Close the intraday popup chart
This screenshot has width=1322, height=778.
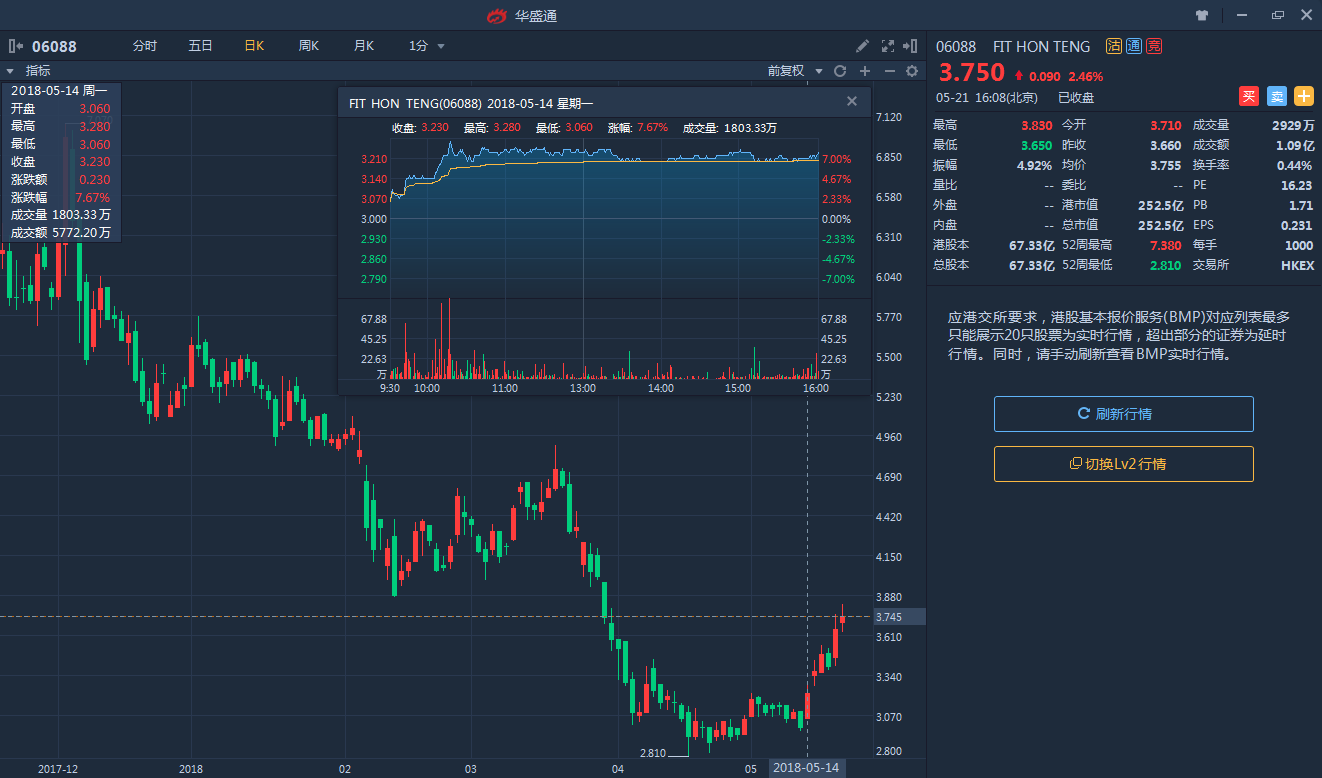(x=852, y=101)
